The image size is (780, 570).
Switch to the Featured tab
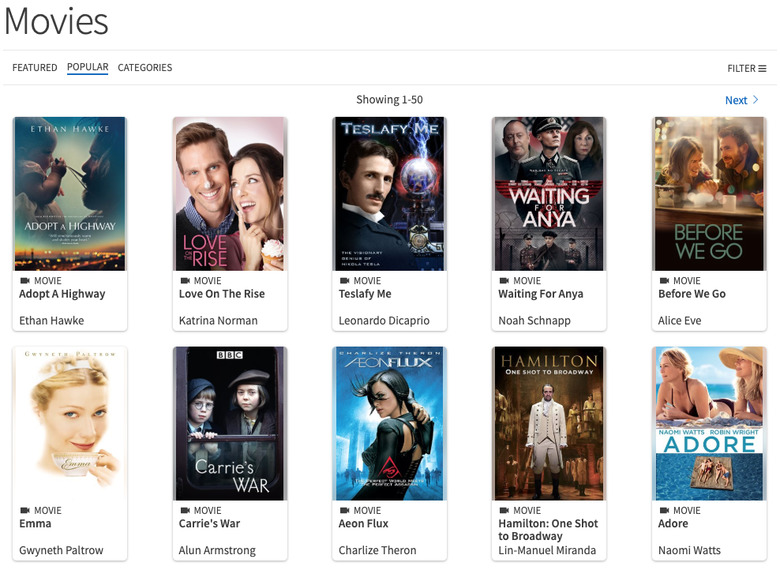(x=35, y=68)
